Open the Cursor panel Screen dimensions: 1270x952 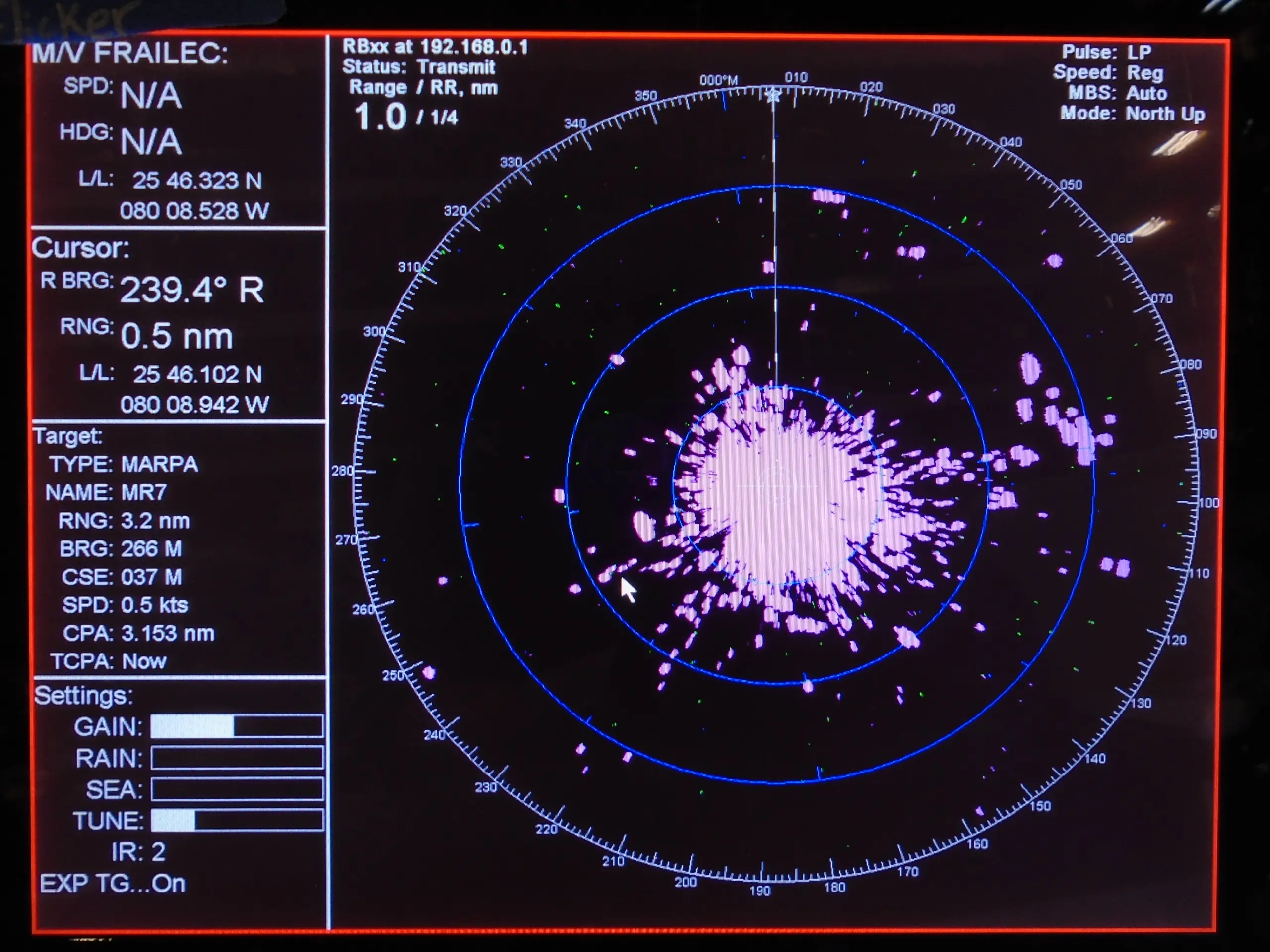80,249
